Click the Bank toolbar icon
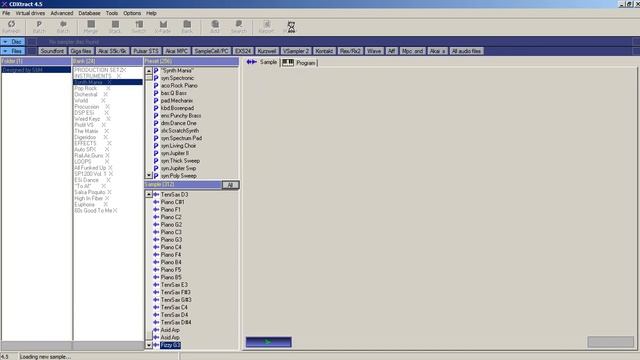This screenshot has width=640, height=360. coord(187,27)
